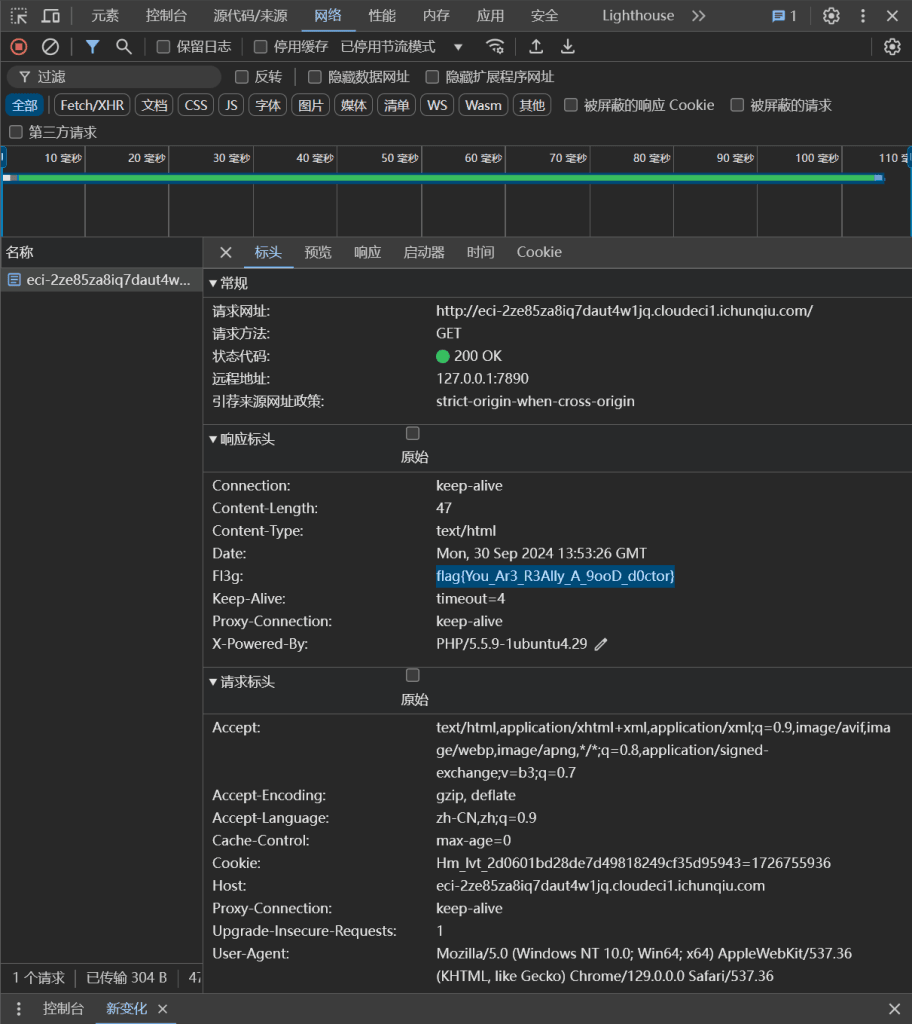Switch to the 控制台 panel tab
The image size is (912, 1024).
click(166, 16)
